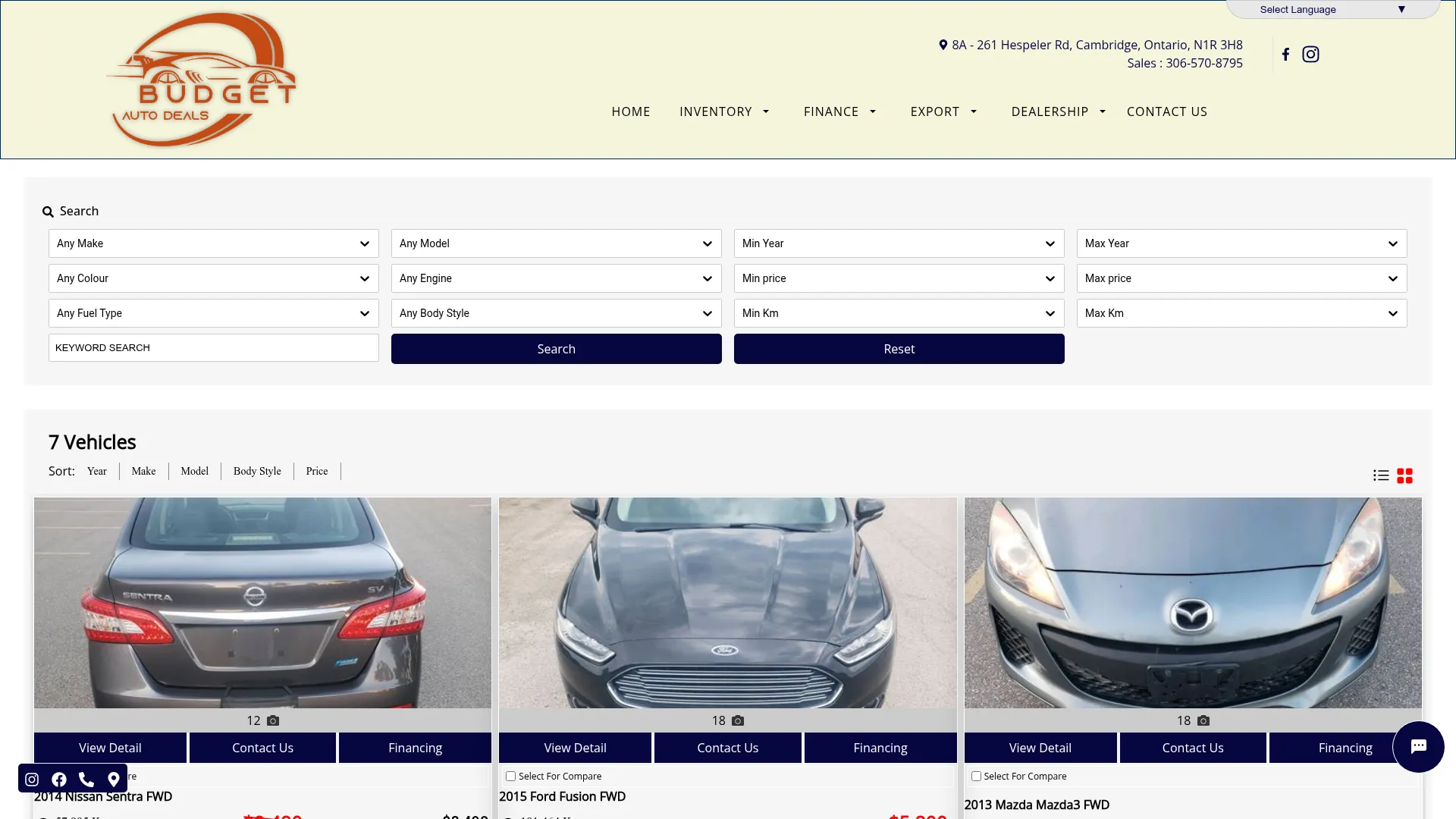
Task: View Detail for Mazda3
Action: coord(1040,748)
